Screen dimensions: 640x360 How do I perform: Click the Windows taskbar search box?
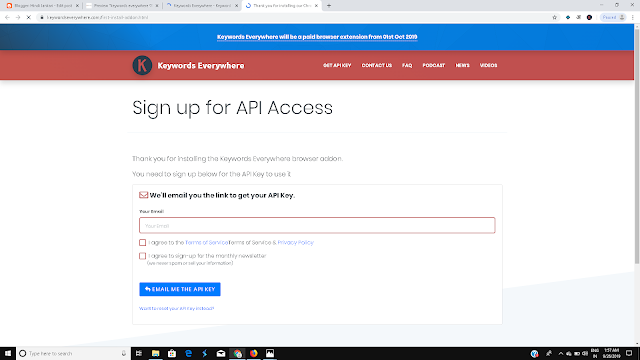tap(73, 353)
